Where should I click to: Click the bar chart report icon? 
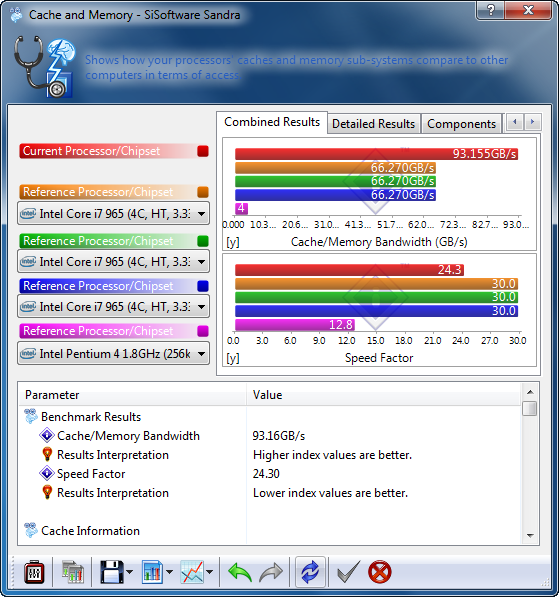(152, 572)
